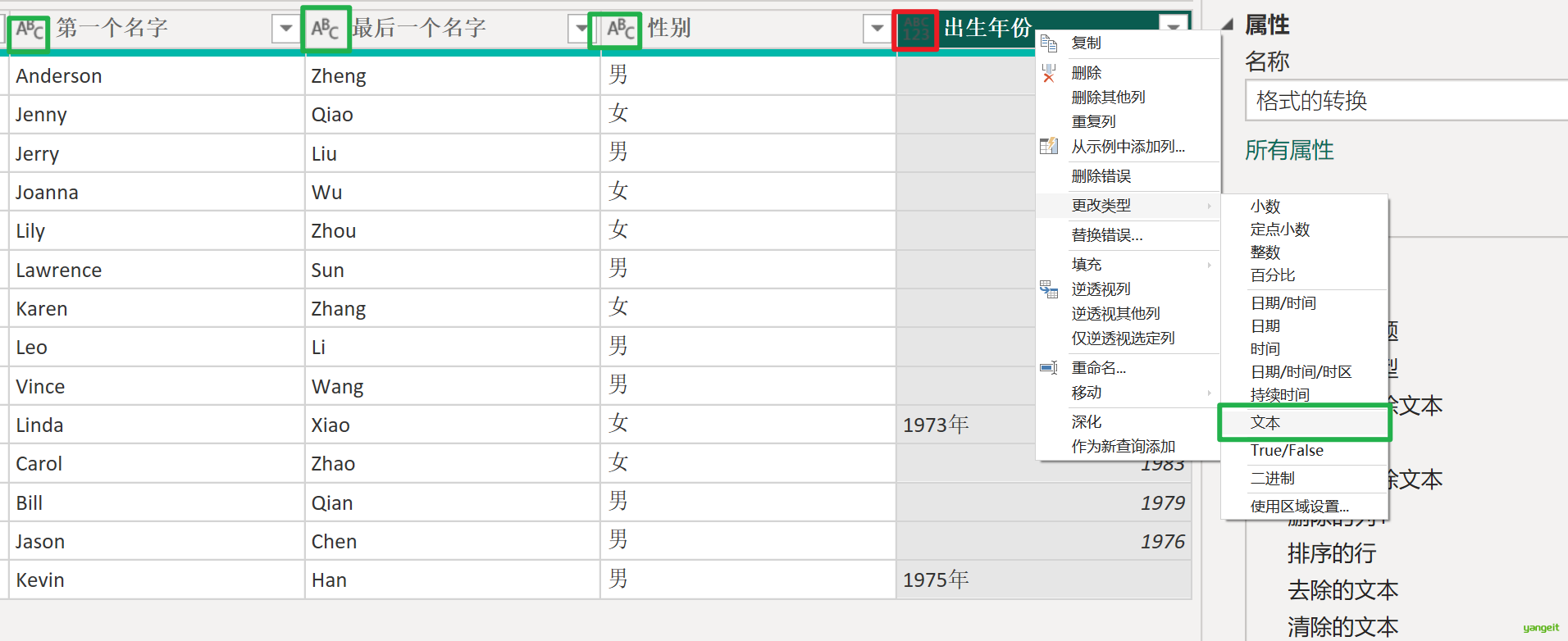The image size is (1568, 641).
Task: Click the 逆透视列 icon in menu
Action: click(x=1049, y=289)
